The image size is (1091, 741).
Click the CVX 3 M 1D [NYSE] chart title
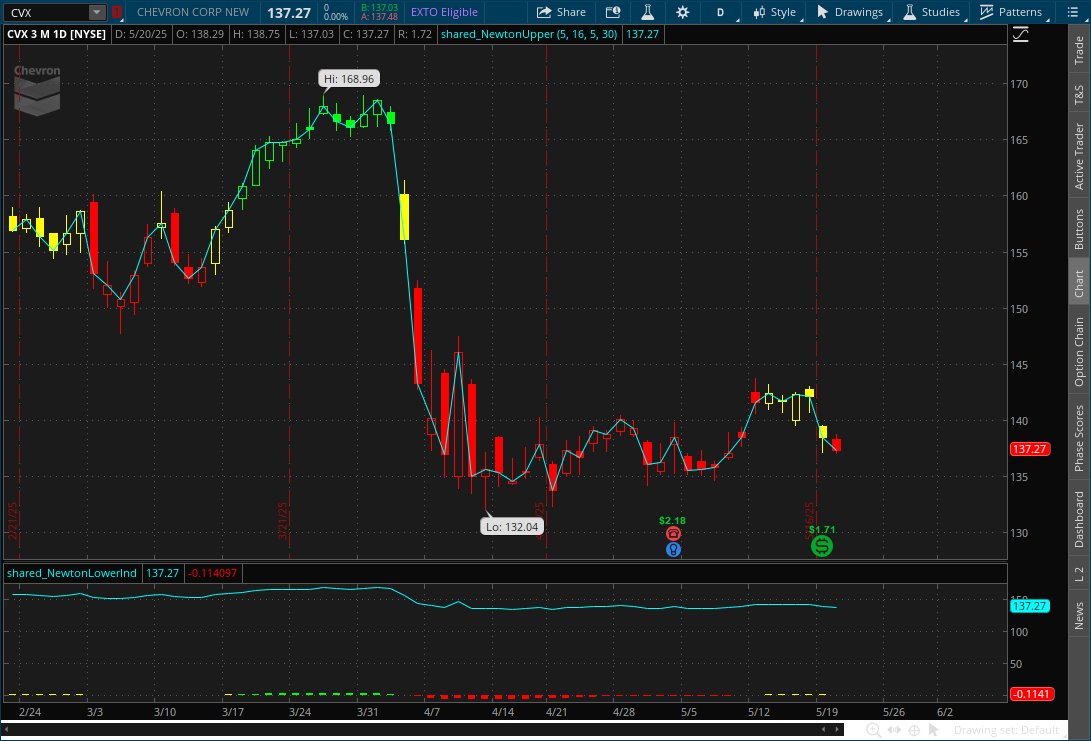coord(56,34)
